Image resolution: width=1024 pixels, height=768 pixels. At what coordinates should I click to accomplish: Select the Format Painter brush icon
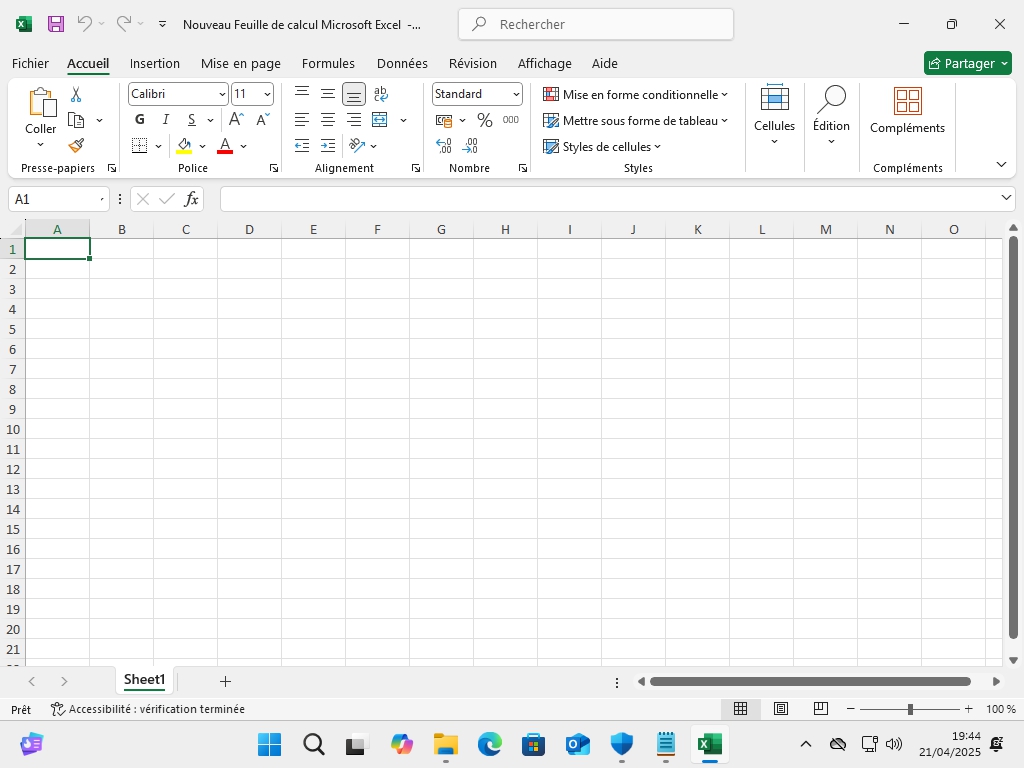coord(76,145)
